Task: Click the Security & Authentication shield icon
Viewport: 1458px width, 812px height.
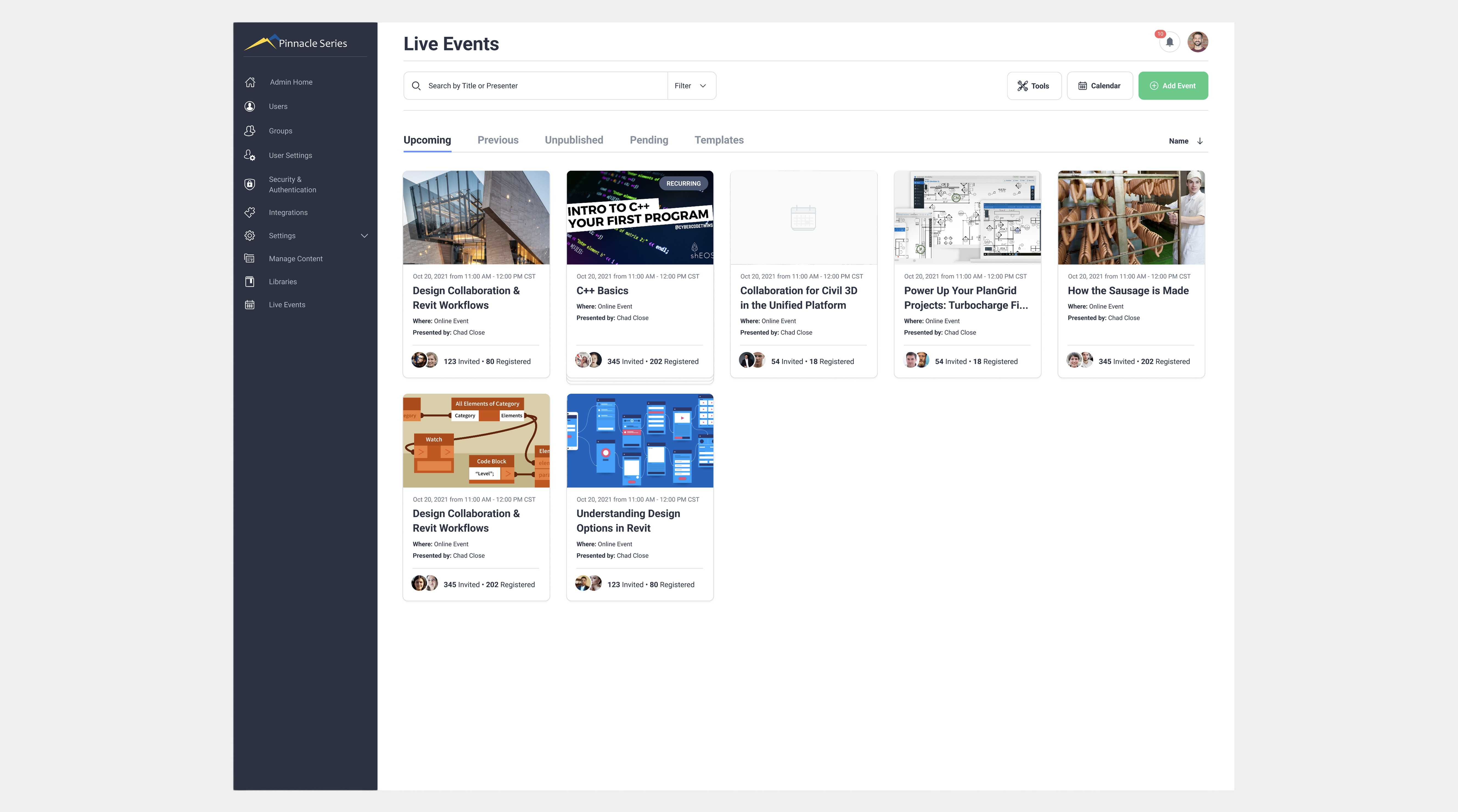Action: [x=249, y=184]
